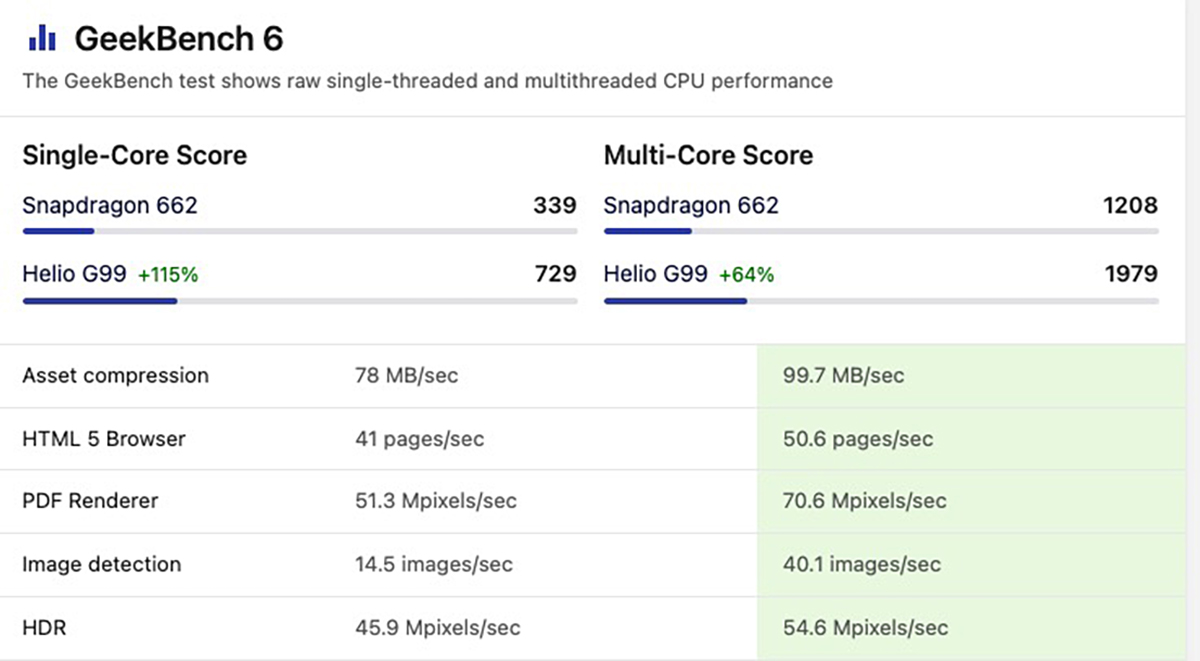Viewport: 1200px width, 661px height.
Task: Click the Single-Core Score heading
Action: pos(135,156)
